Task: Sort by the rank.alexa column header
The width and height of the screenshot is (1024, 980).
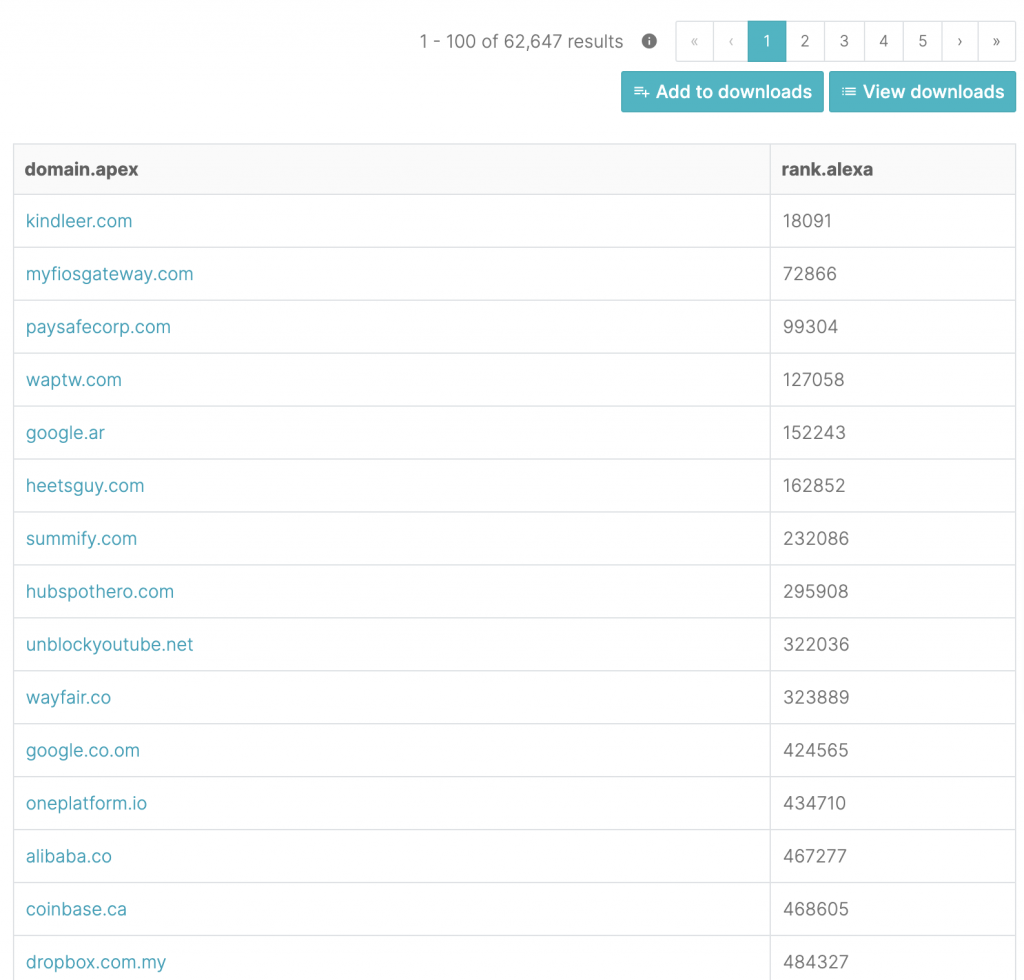Action: 827,169
